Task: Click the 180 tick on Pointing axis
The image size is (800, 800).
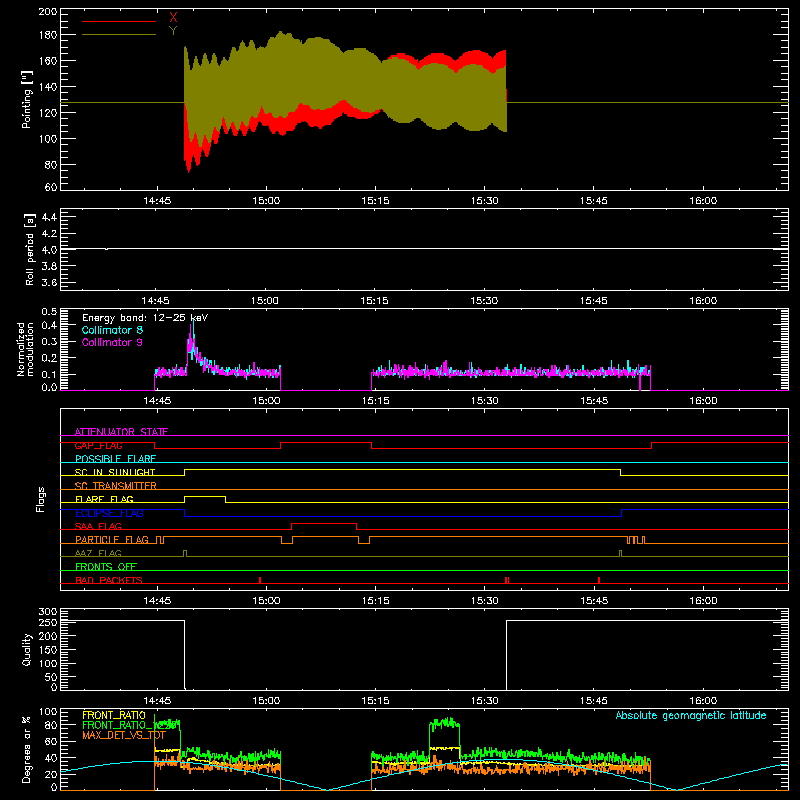Action: [47, 35]
